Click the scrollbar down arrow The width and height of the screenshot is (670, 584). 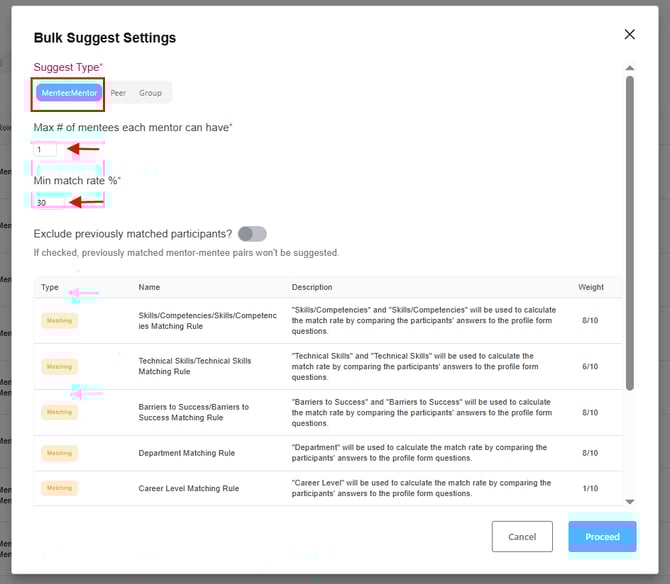629,501
